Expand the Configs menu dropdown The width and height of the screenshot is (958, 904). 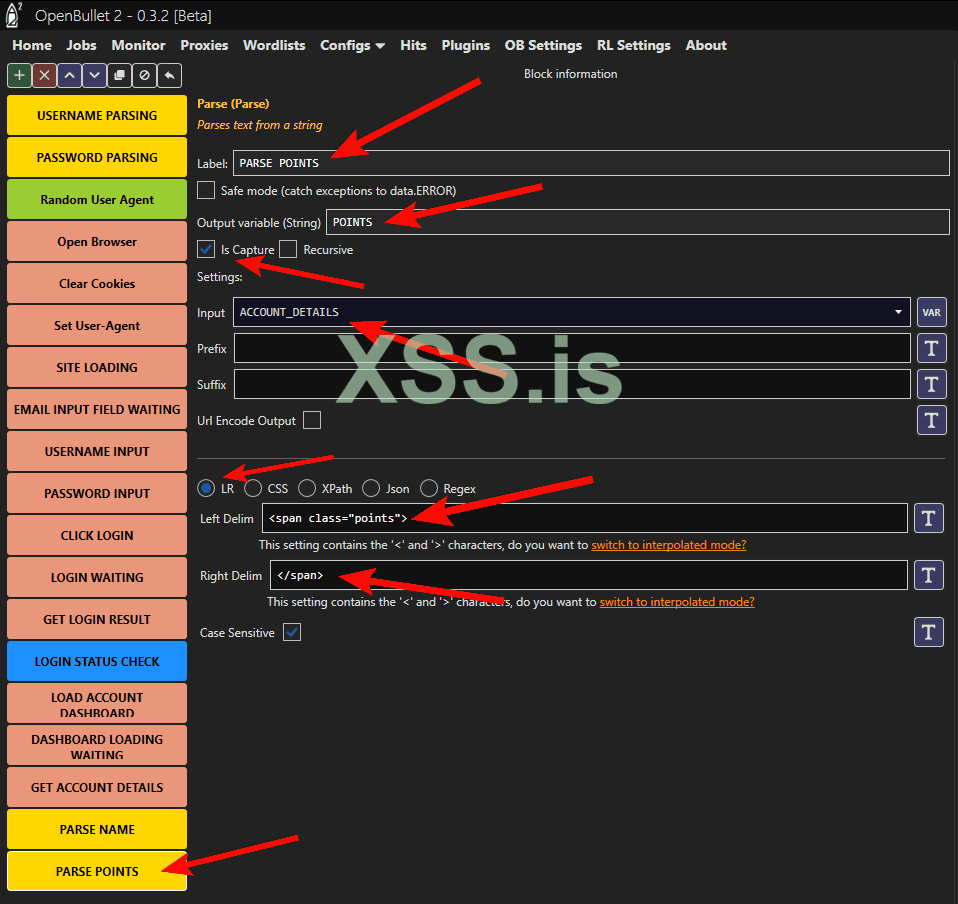[x=352, y=45]
